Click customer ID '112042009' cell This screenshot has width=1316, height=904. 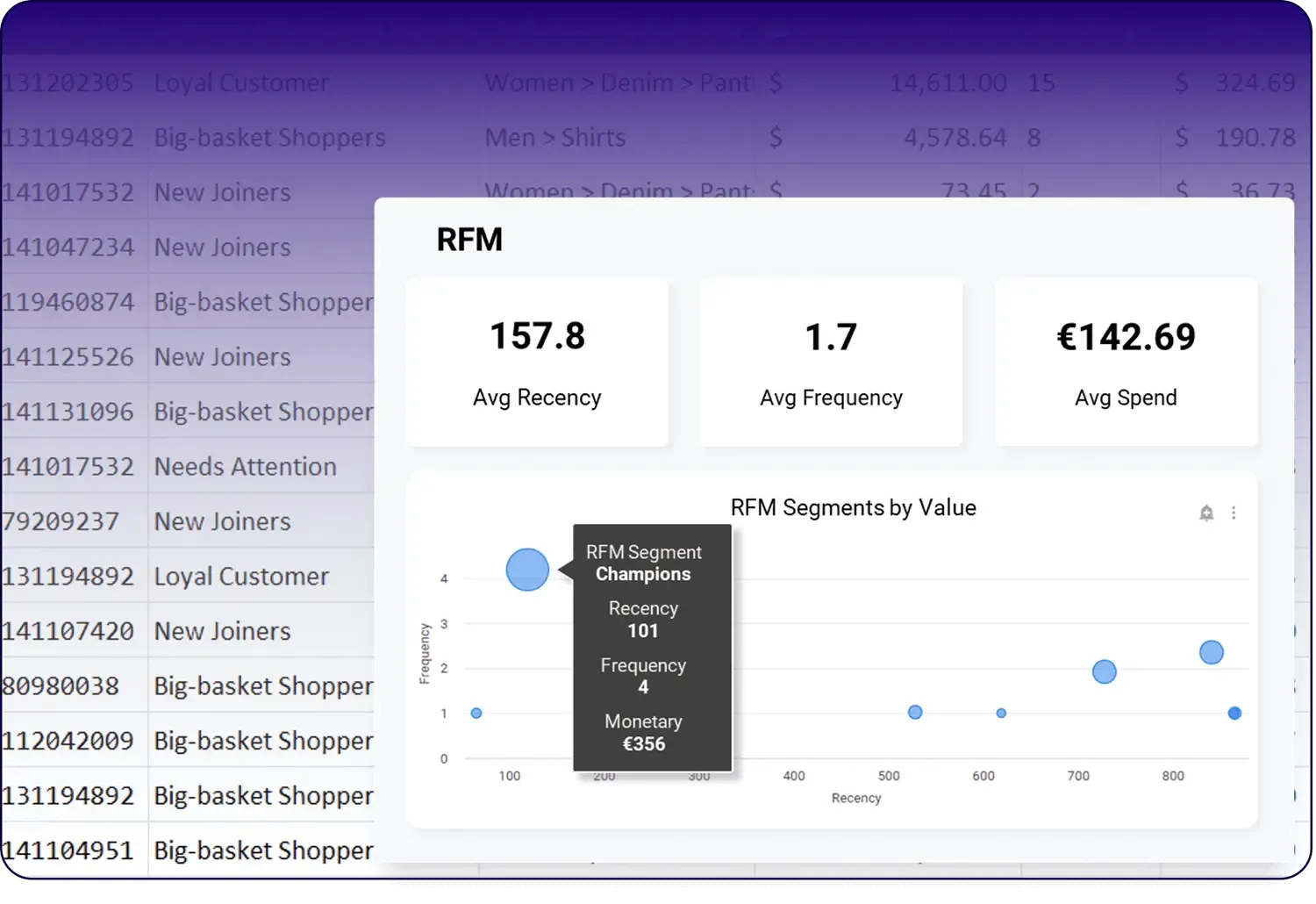pyautogui.click(x=68, y=741)
